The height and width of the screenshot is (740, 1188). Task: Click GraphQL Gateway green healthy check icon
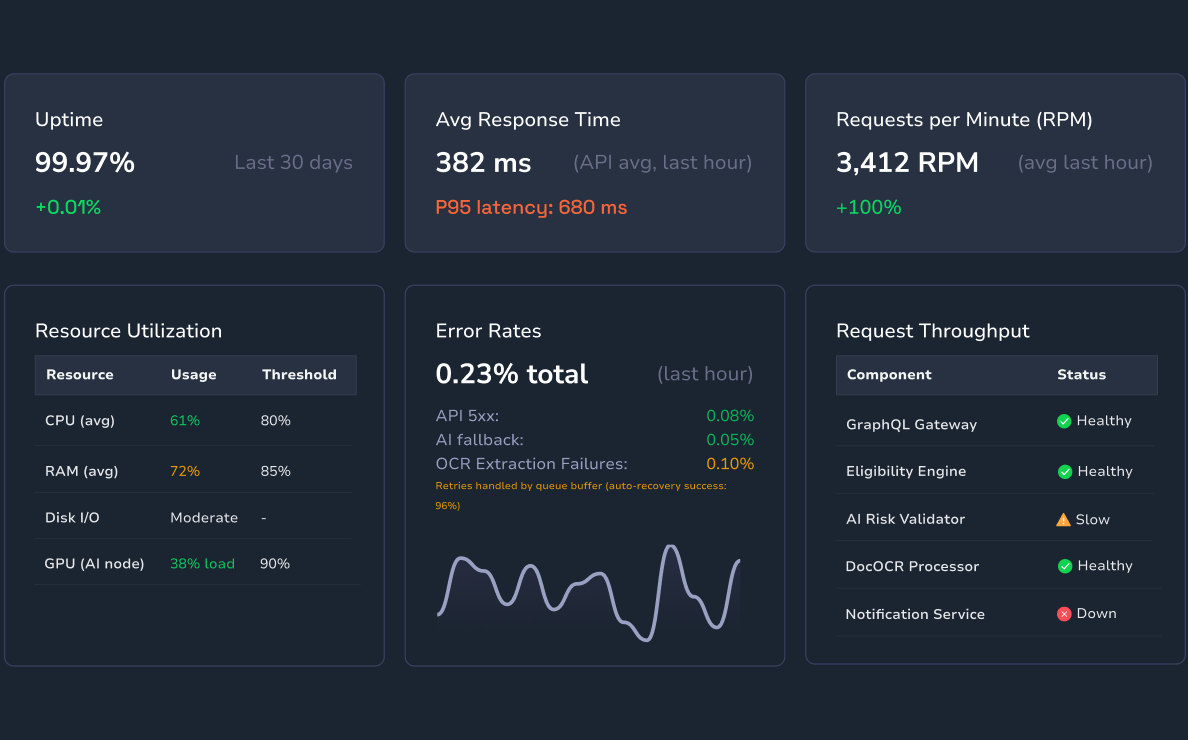tap(1064, 422)
